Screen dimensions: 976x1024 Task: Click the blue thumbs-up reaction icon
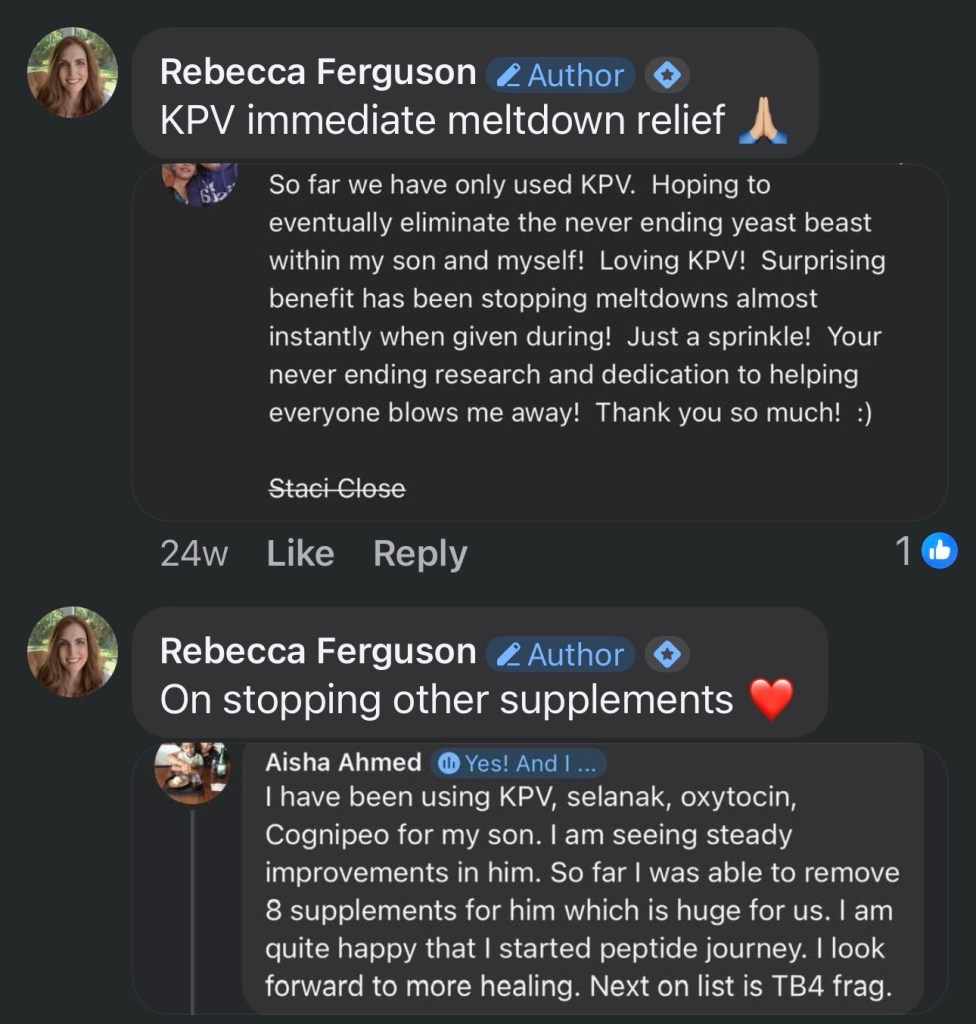click(x=939, y=550)
